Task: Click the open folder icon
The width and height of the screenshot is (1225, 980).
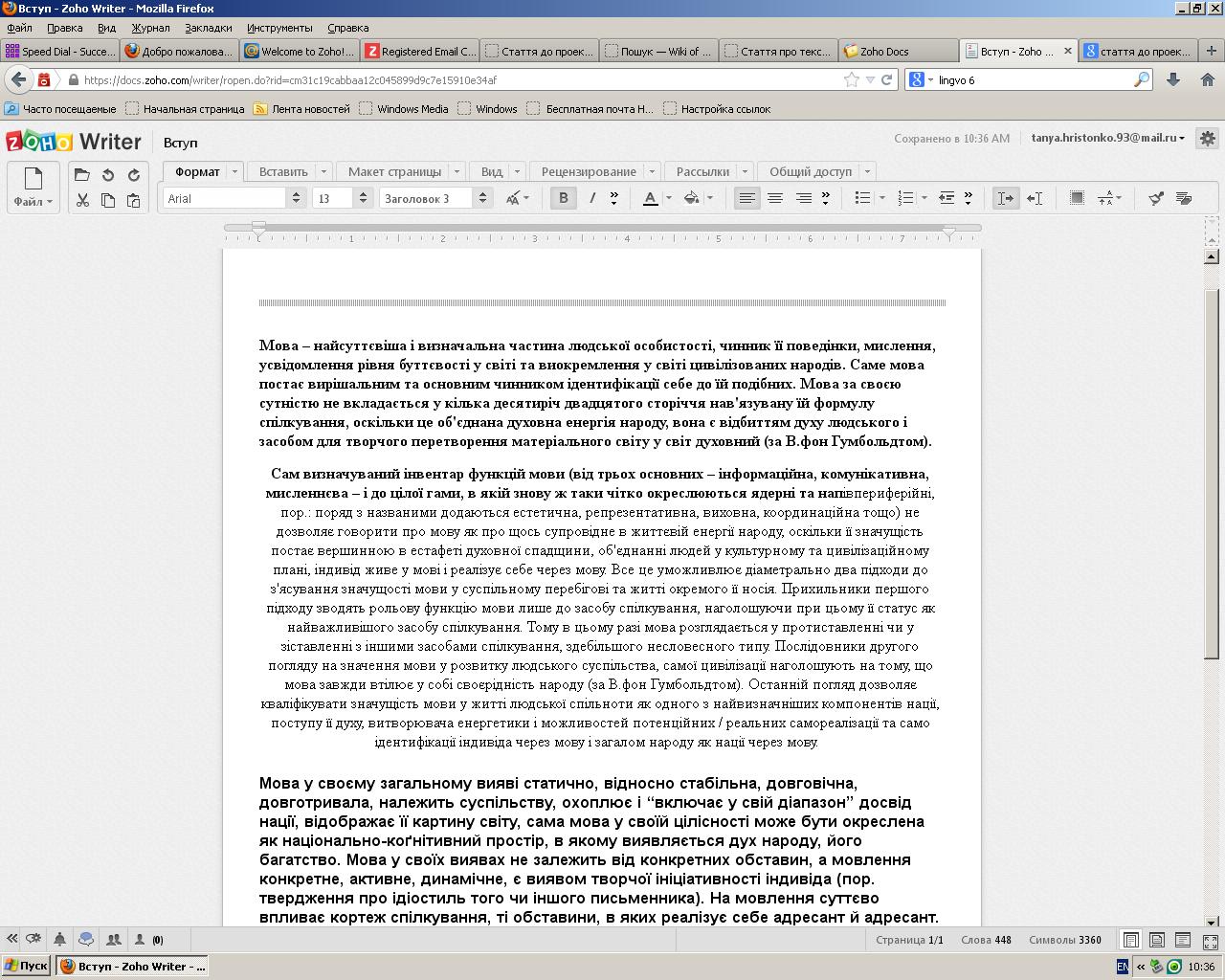Action: point(82,175)
